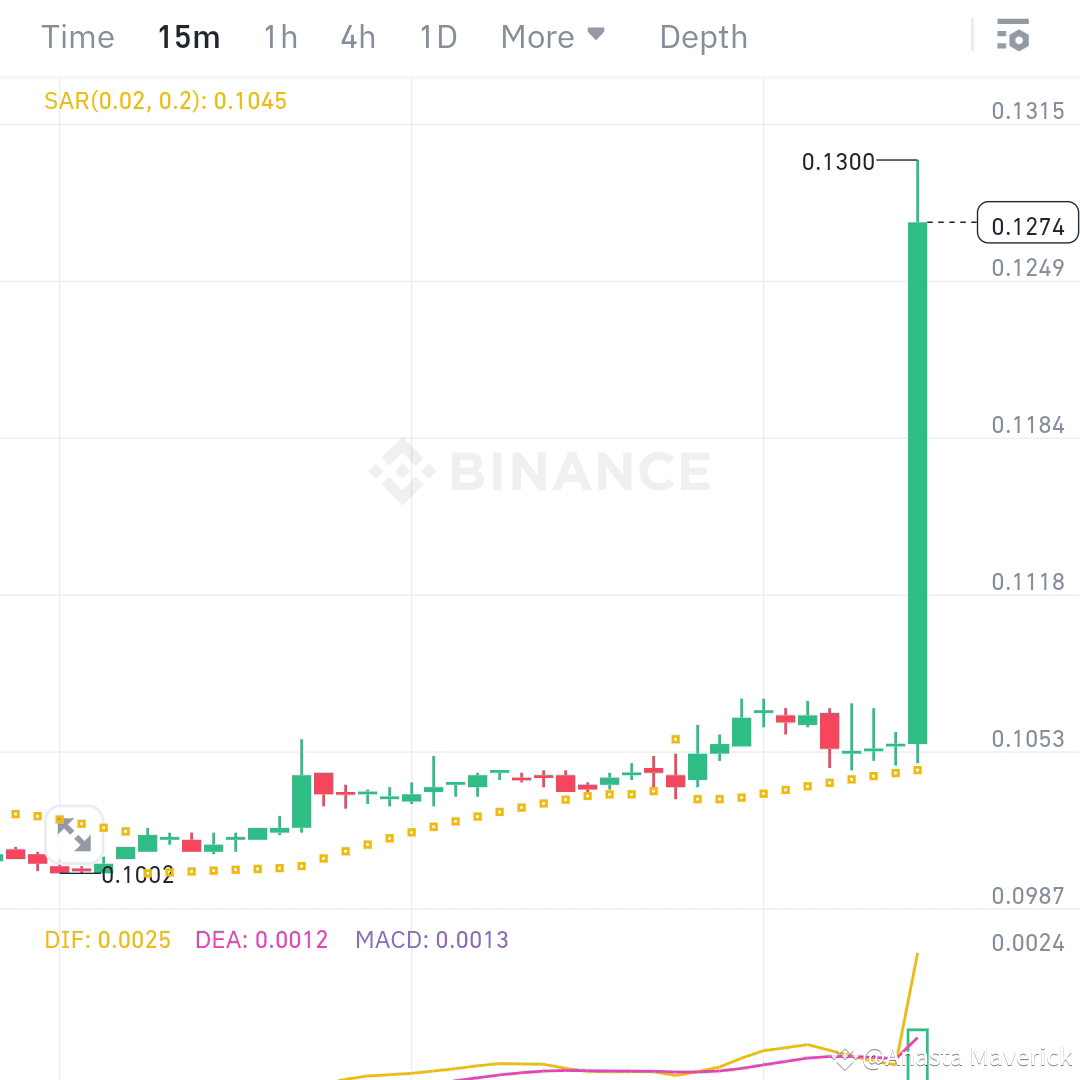Image resolution: width=1080 pixels, height=1080 pixels.
Task: Click the tall green breakout candle
Action: click(916, 480)
